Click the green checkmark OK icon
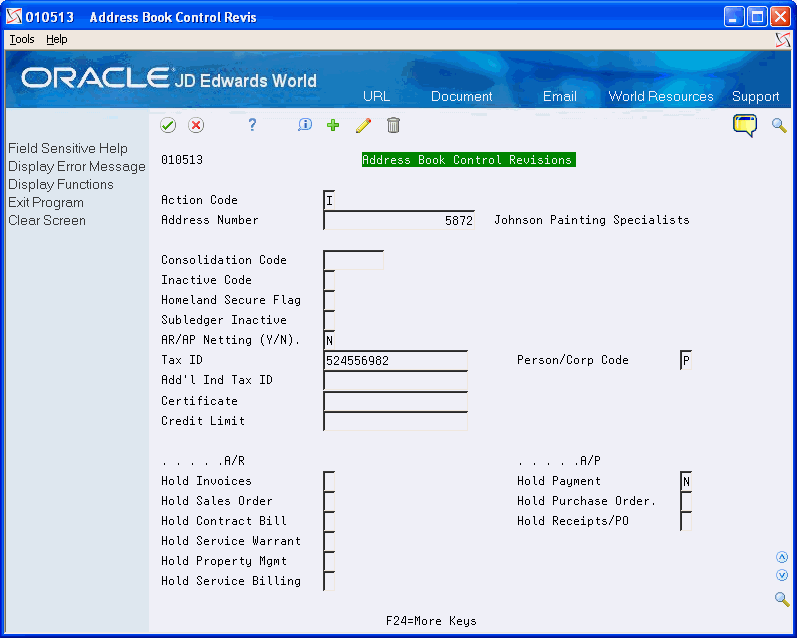The height and width of the screenshot is (638, 797). [168, 125]
